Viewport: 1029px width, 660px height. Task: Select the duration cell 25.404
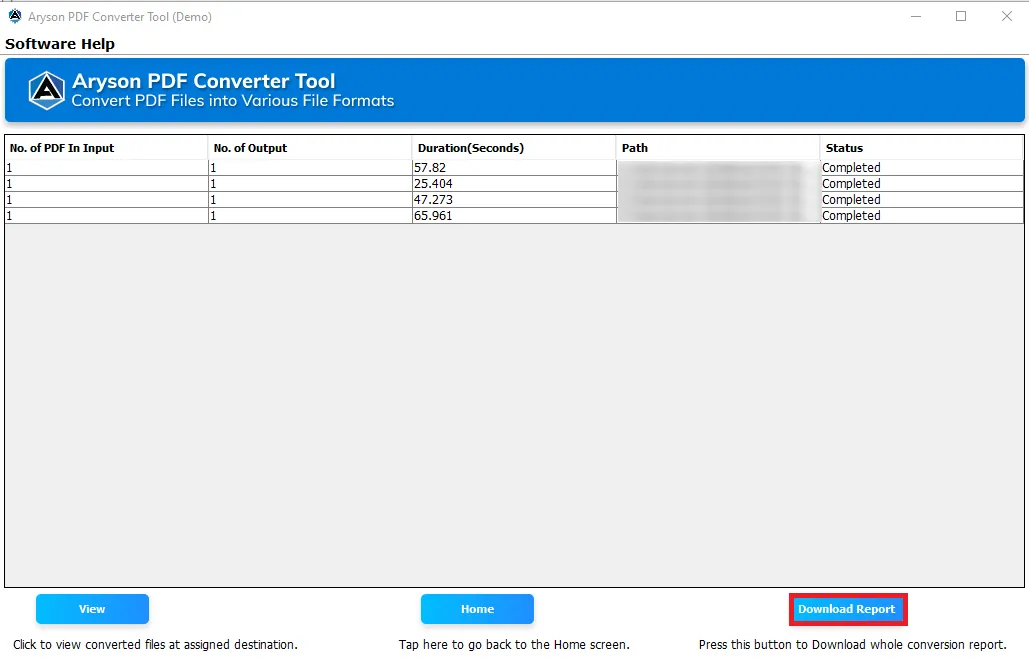pyautogui.click(x=514, y=184)
